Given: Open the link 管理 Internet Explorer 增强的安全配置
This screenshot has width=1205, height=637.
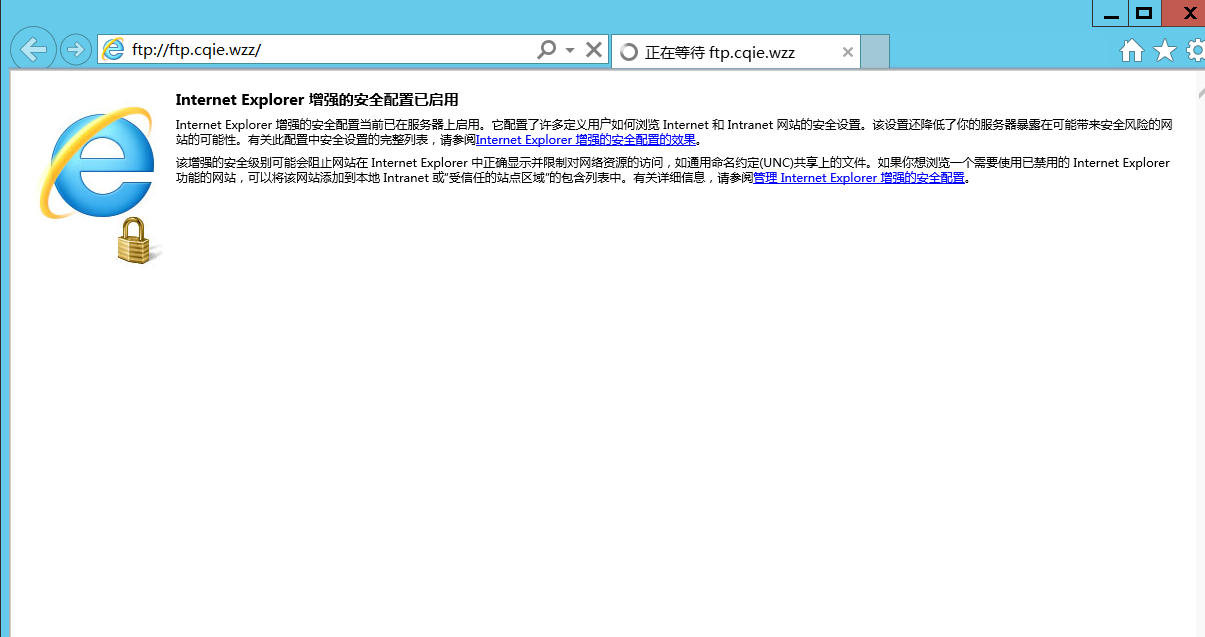Looking at the screenshot, I should tap(859, 178).
